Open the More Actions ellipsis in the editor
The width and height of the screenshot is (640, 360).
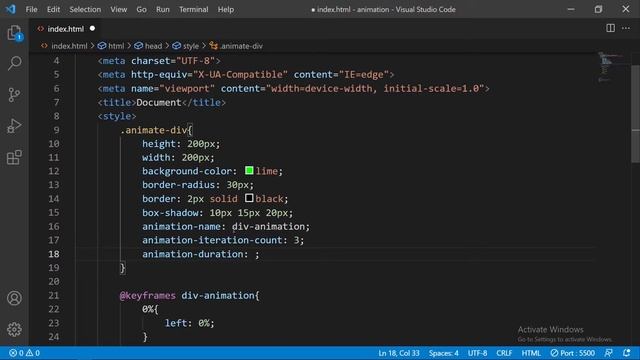(x=626, y=28)
